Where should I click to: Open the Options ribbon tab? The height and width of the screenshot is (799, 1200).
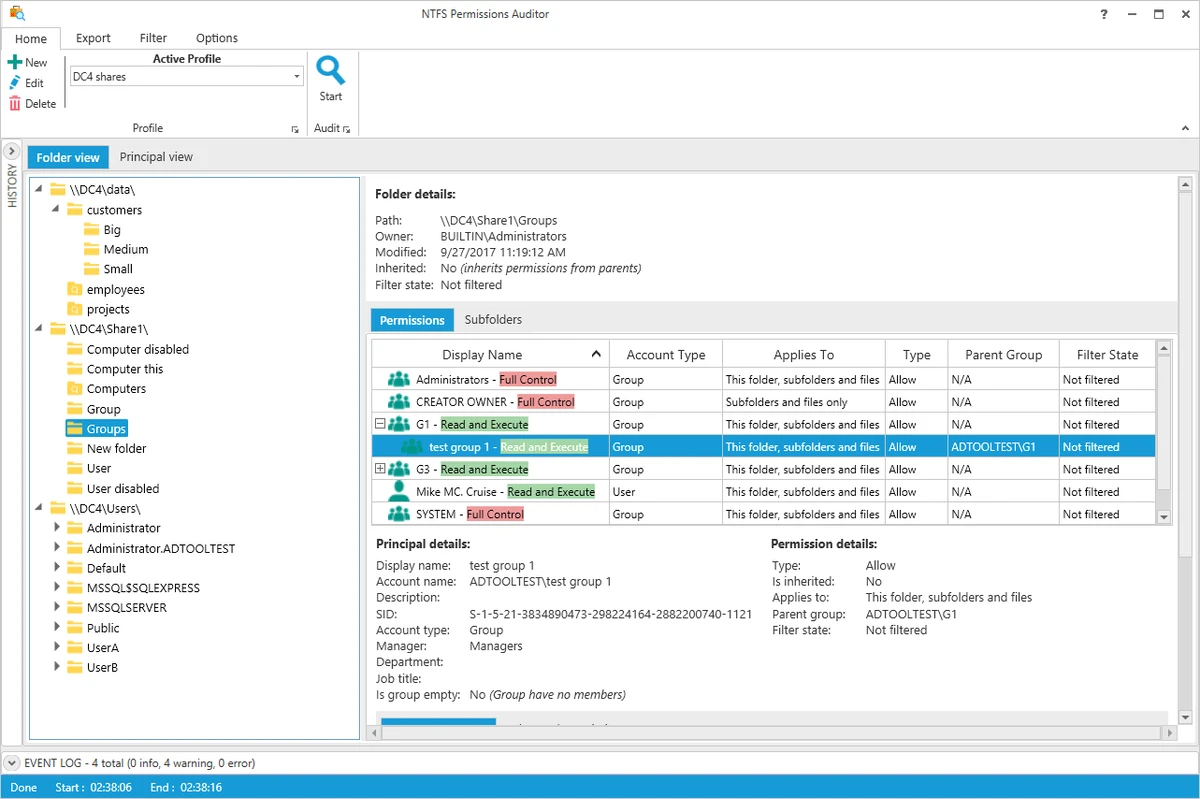tap(217, 38)
